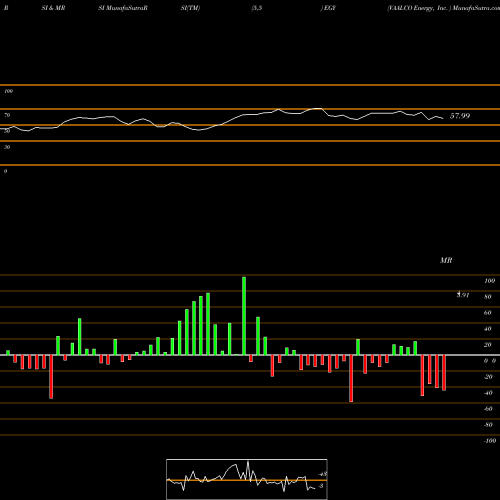Click the 'SI MunafaSutraR' header text

[x=123, y=8]
